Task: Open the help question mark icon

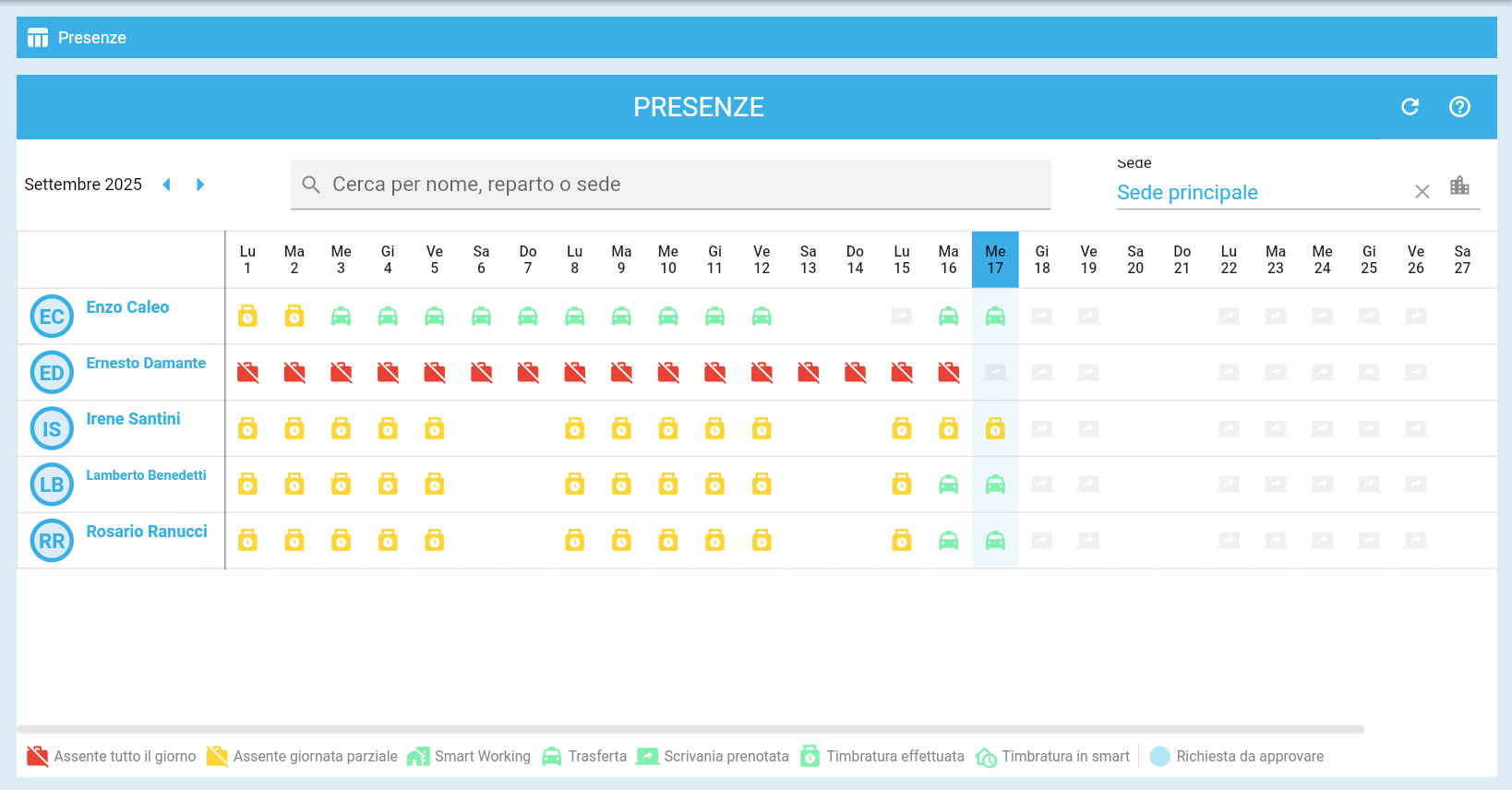Action: [x=1459, y=107]
